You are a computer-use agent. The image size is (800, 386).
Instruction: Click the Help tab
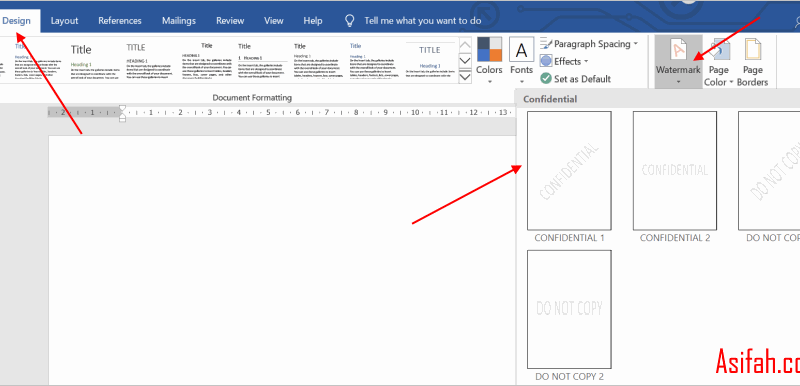[x=313, y=21]
